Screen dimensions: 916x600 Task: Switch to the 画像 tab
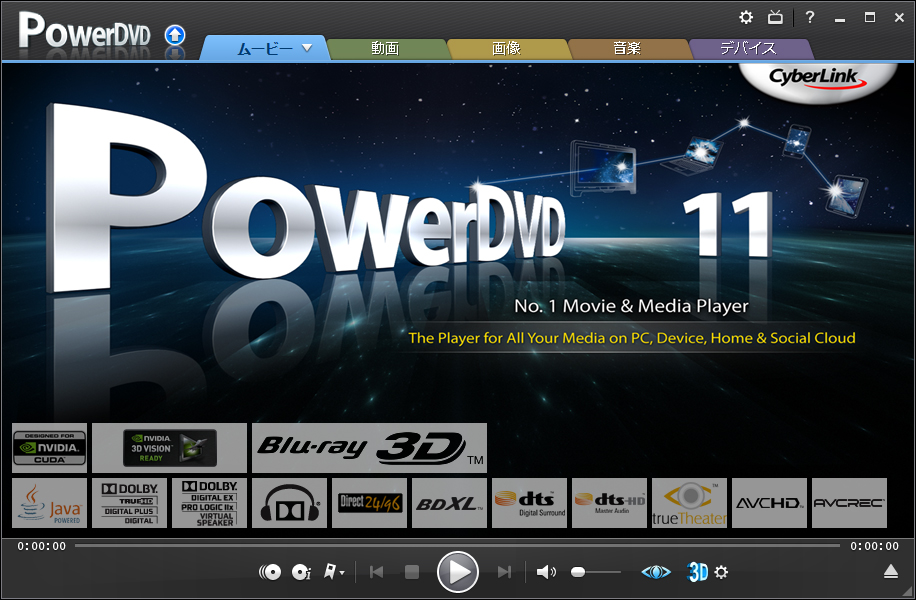(x=504, y=46)
